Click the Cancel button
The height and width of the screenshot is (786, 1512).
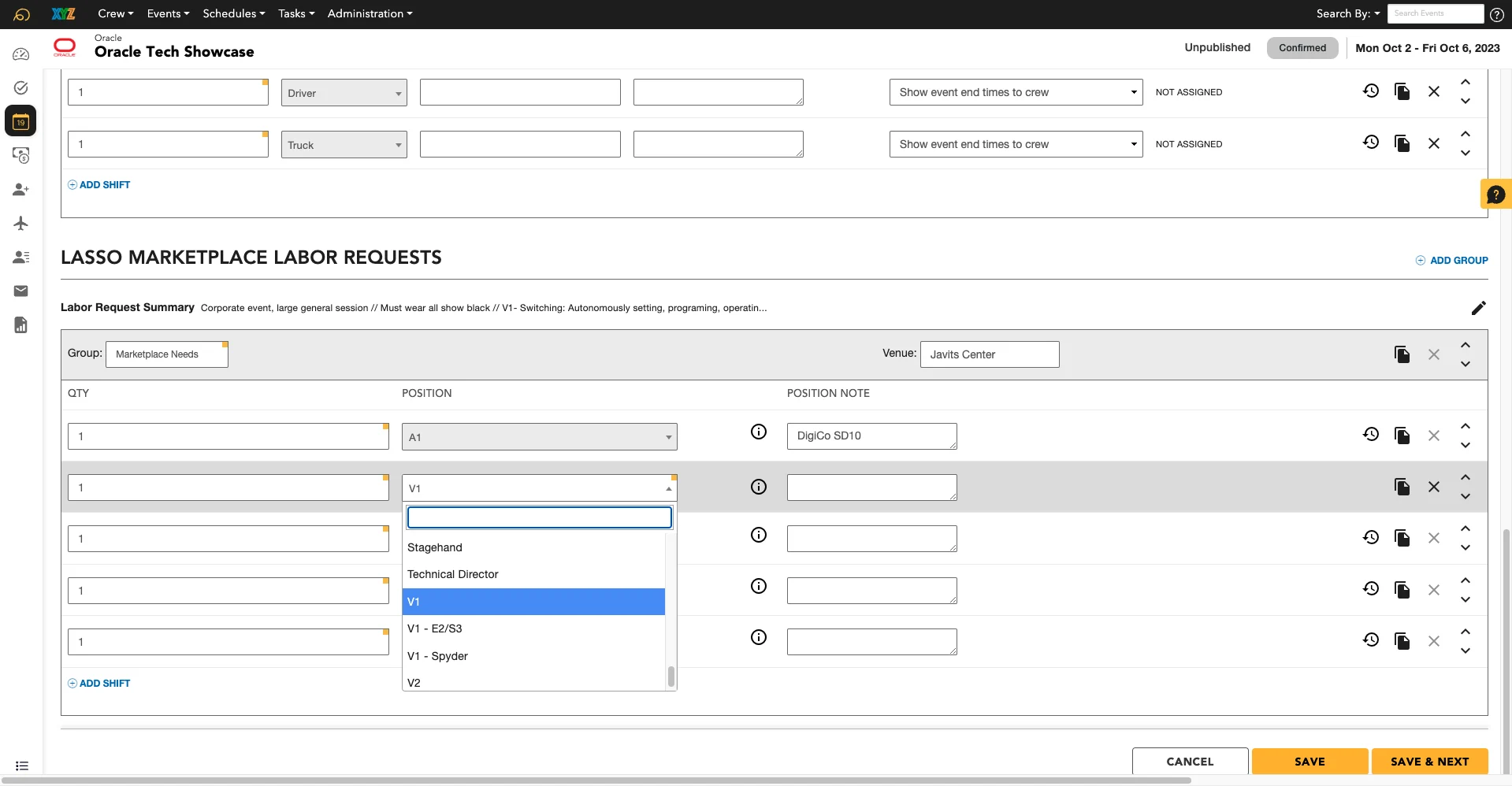tap(1190, 762)
